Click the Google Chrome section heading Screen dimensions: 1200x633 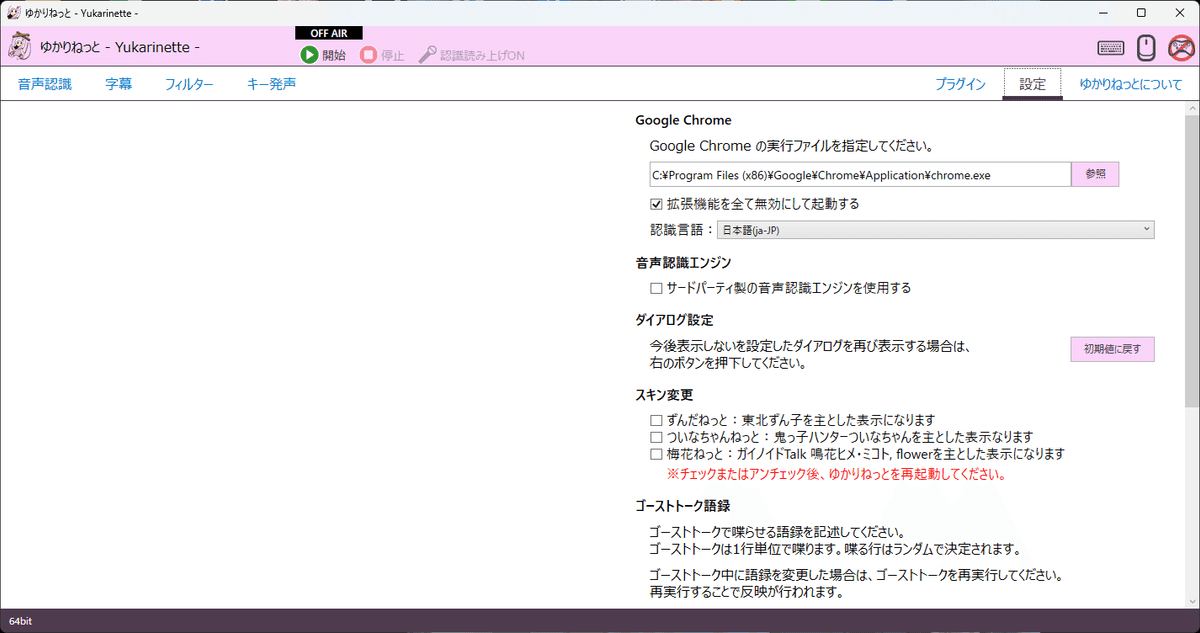click(683, 120)
